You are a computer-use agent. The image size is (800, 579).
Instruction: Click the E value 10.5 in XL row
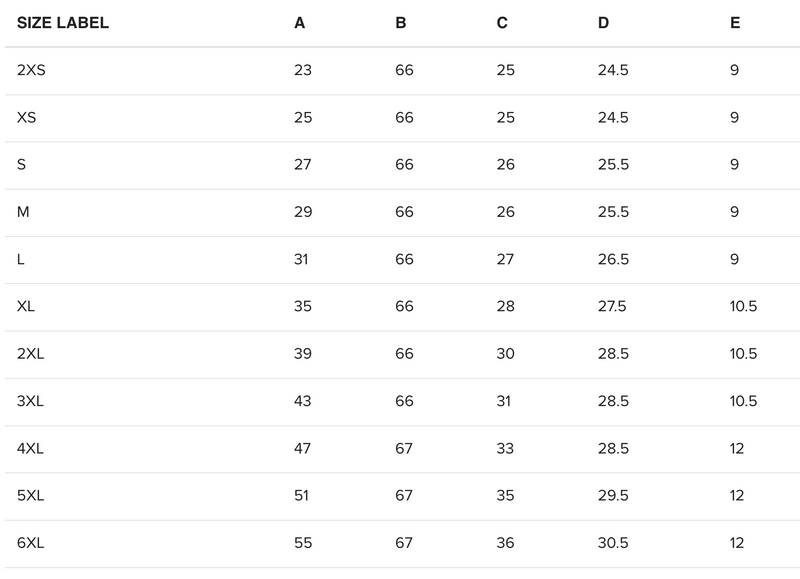coord(744,307)
